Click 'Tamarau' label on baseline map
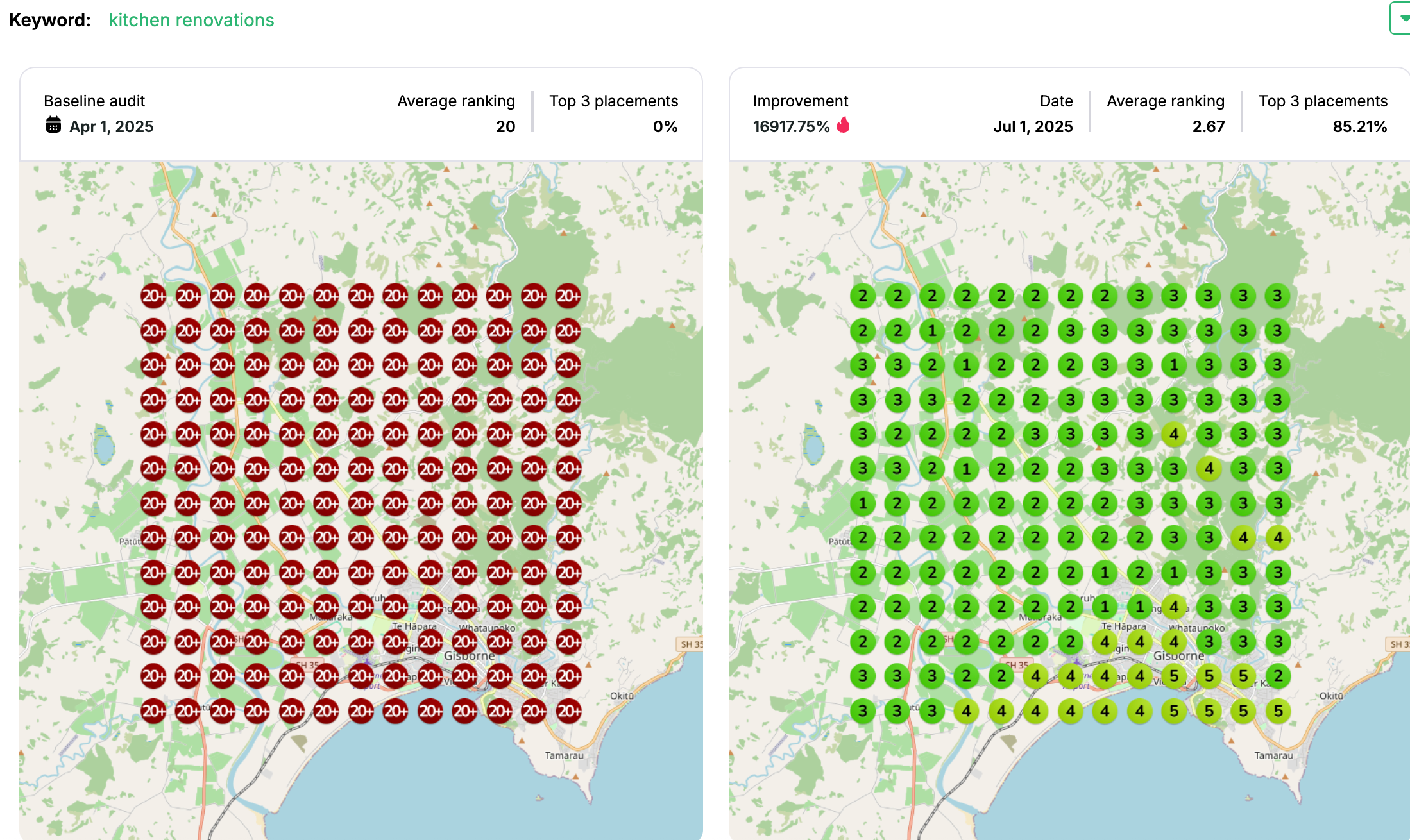Image resolution: width=1410 pixels, height=840 pixels. 565,755
